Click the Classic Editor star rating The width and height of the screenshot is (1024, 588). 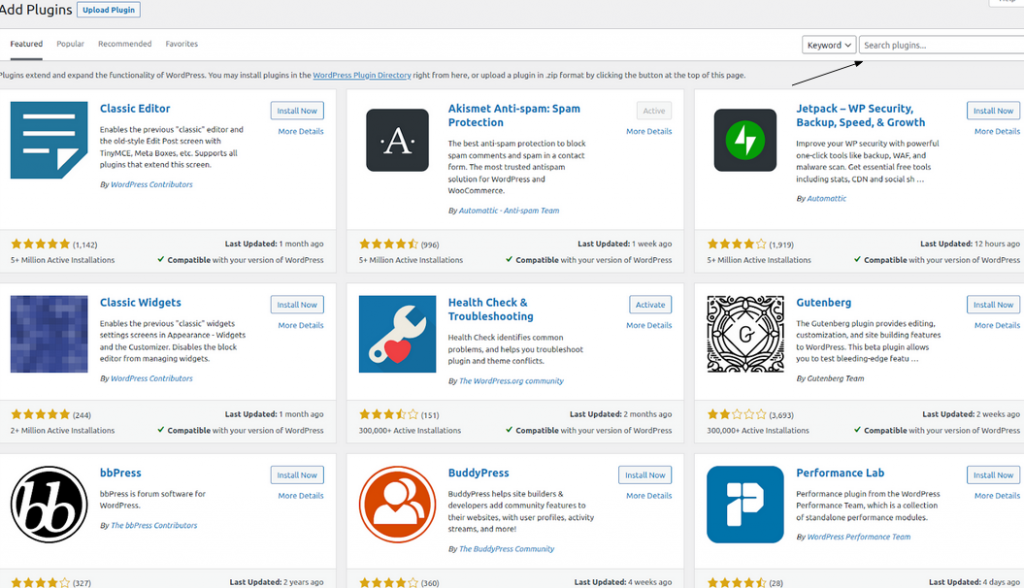(x=40, y=244)
